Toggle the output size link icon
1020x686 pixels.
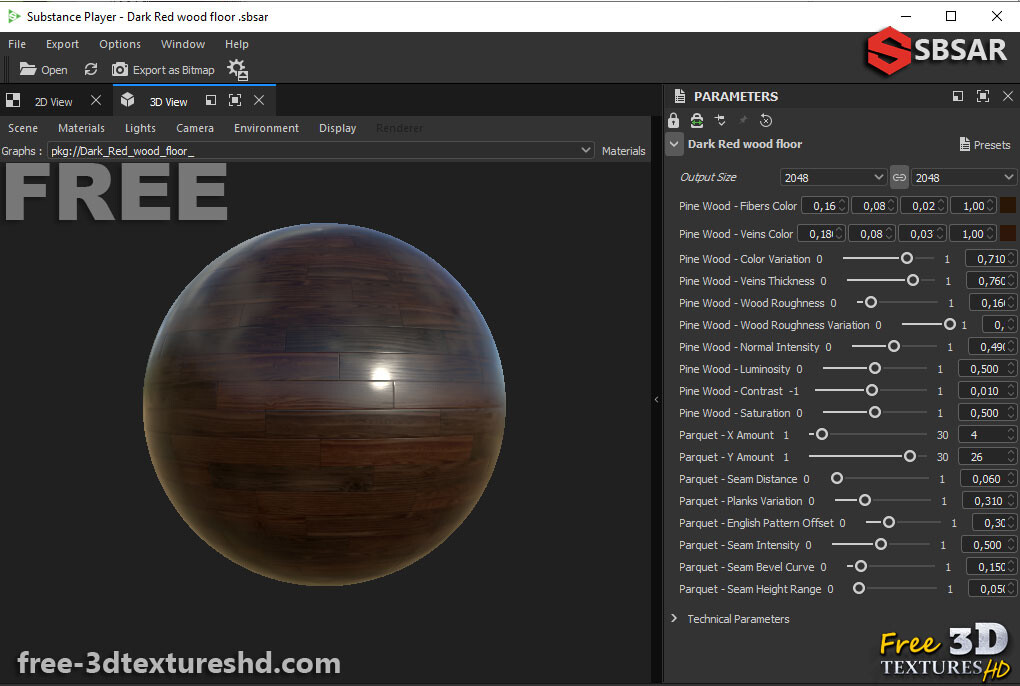(x=899, y=177)
